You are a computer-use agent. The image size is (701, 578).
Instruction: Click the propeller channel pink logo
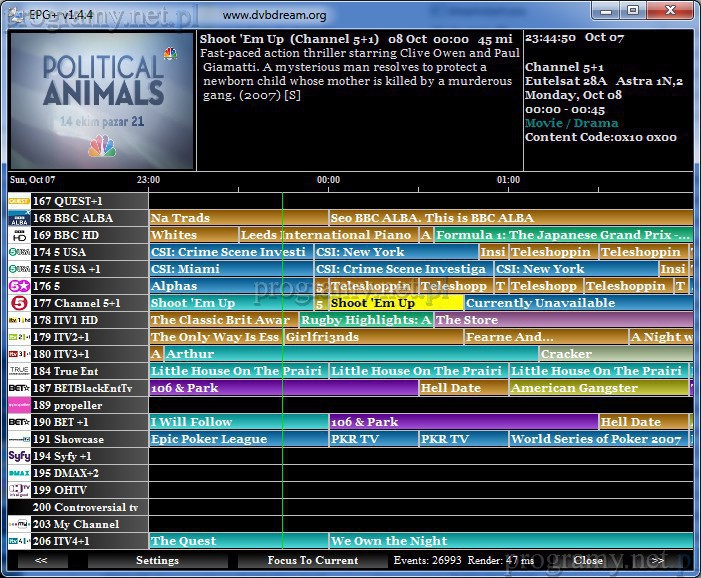18,405
